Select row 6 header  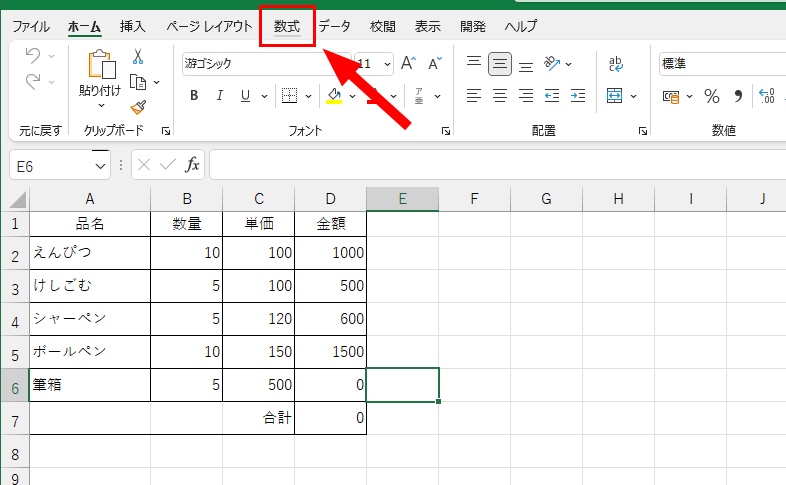[x=15, y=385]
